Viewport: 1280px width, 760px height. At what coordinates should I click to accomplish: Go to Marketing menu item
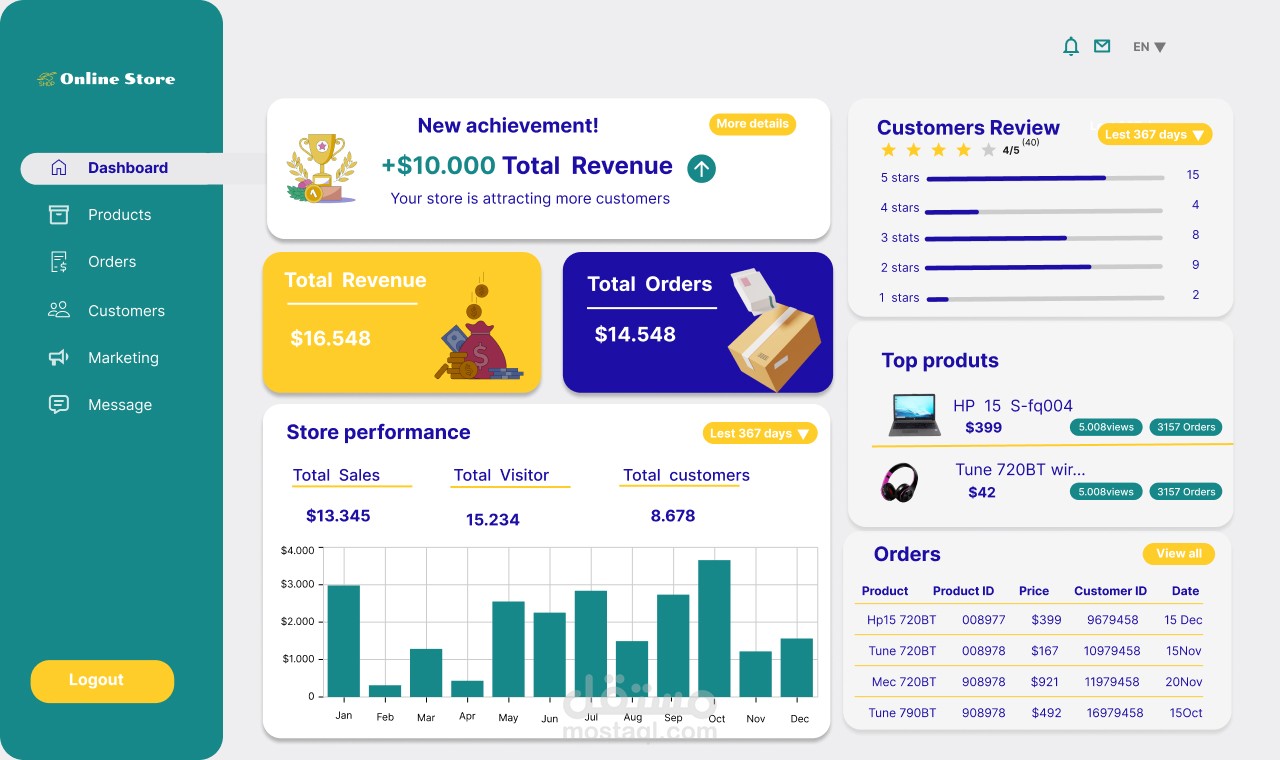[x=123, y=357]
